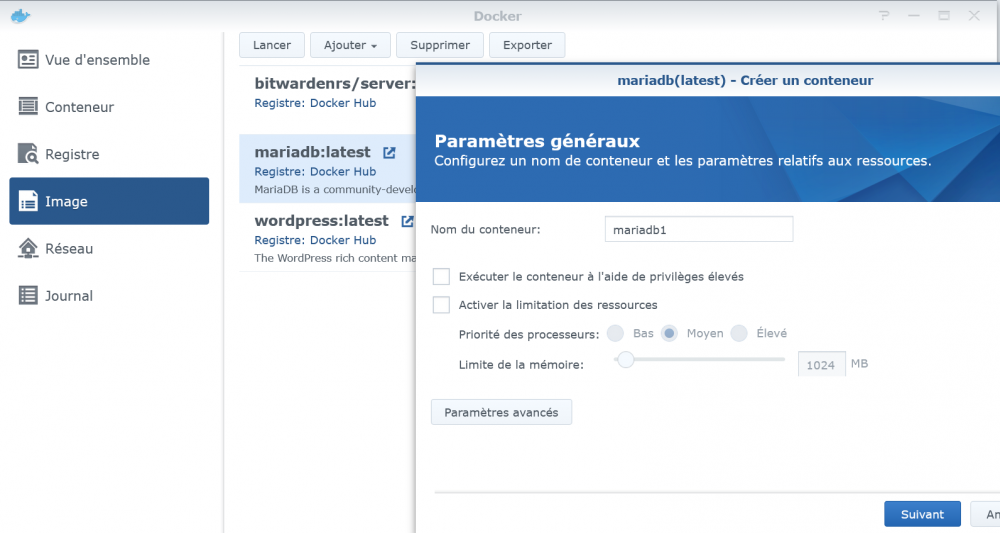
Task: Enable resource limitation checkbox
Action: click(x=441, y=305)
